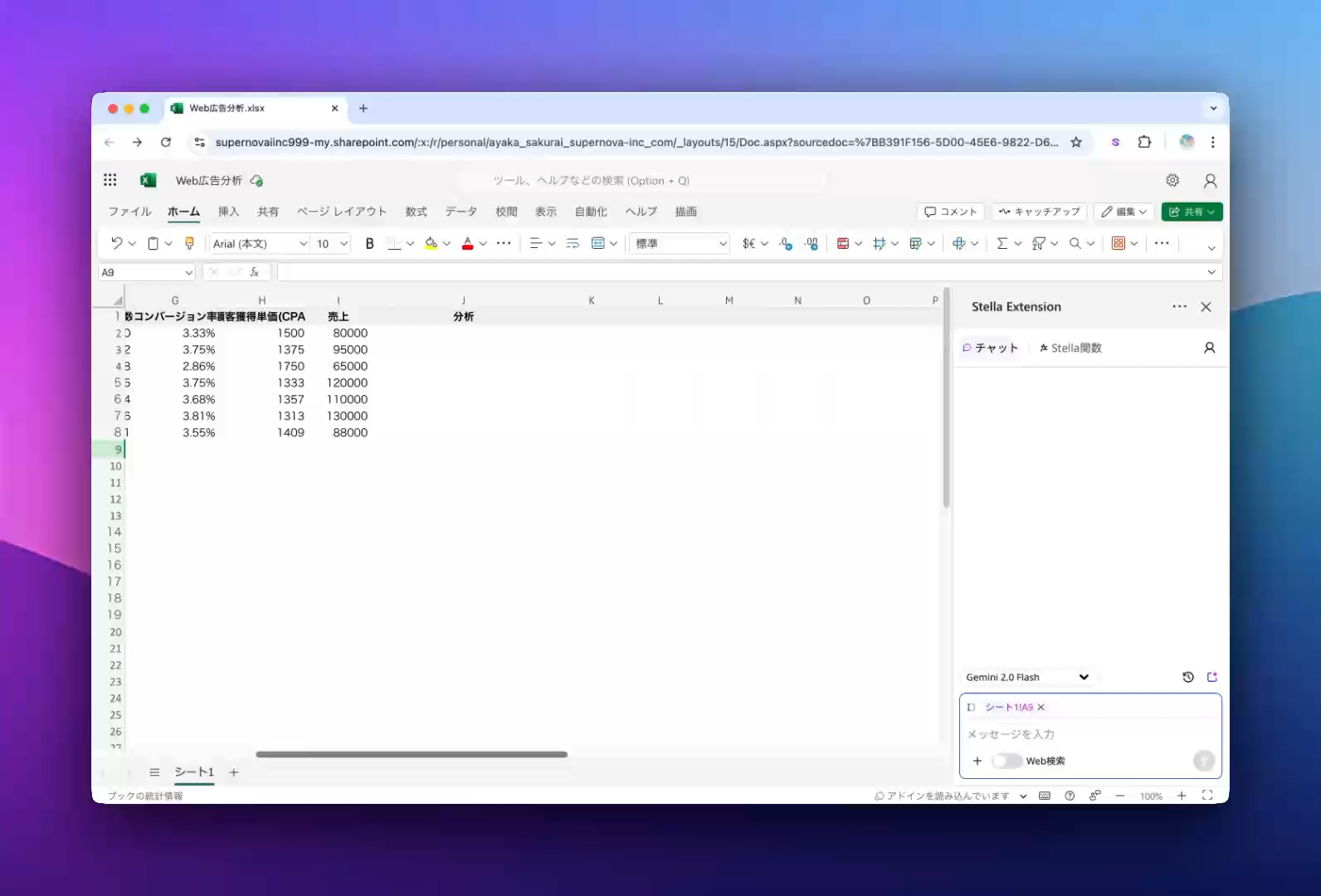Open Conditional Formatting icon

click(843, 243)
